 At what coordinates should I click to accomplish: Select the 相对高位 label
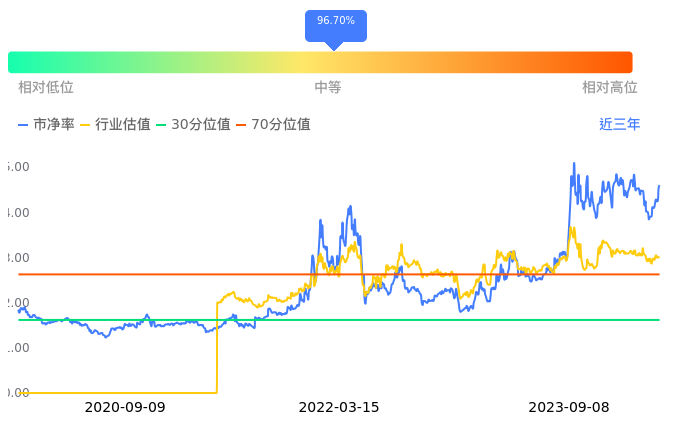pyautogui.click(x=610, y=88)
